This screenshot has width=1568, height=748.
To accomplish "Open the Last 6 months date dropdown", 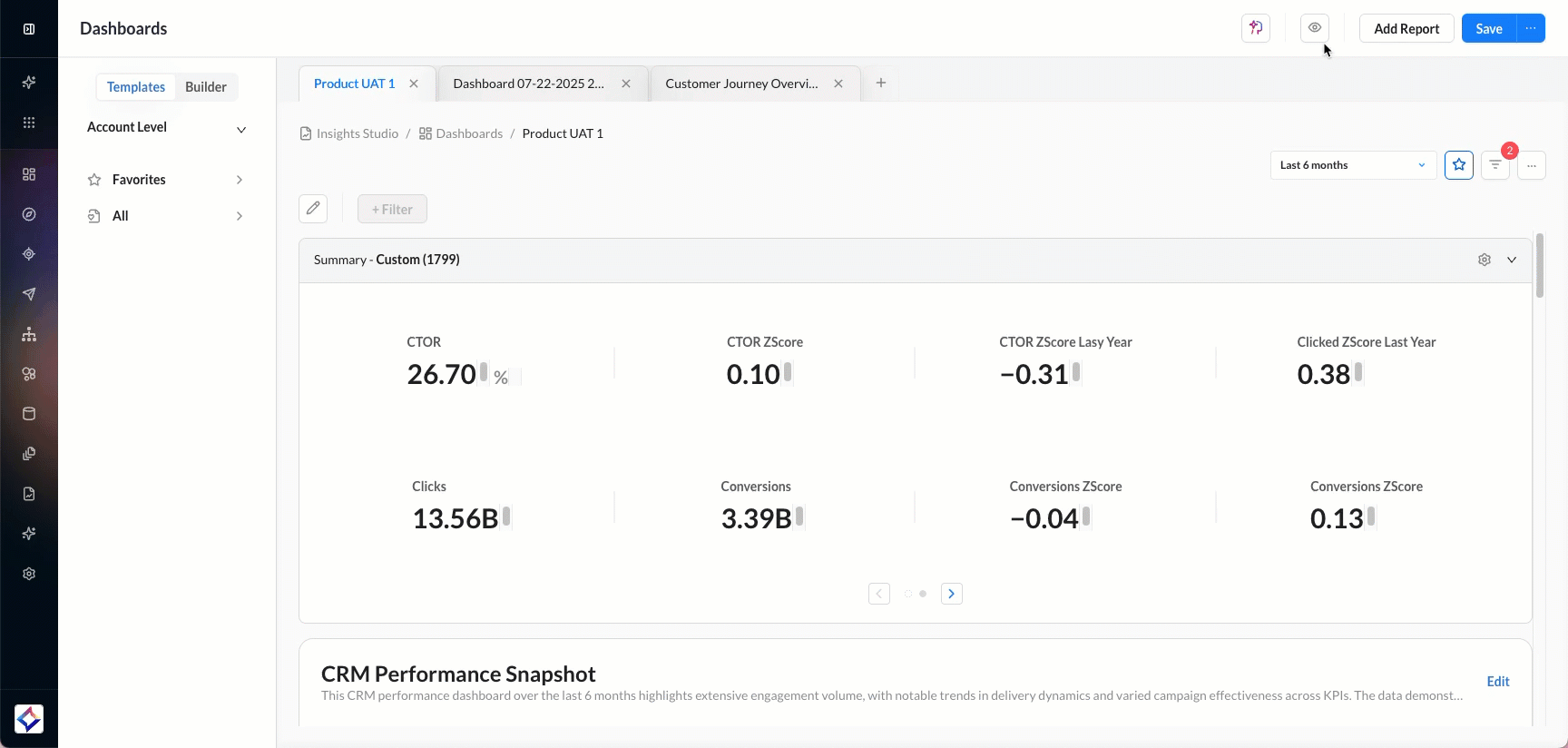I will pos(1352,165).
